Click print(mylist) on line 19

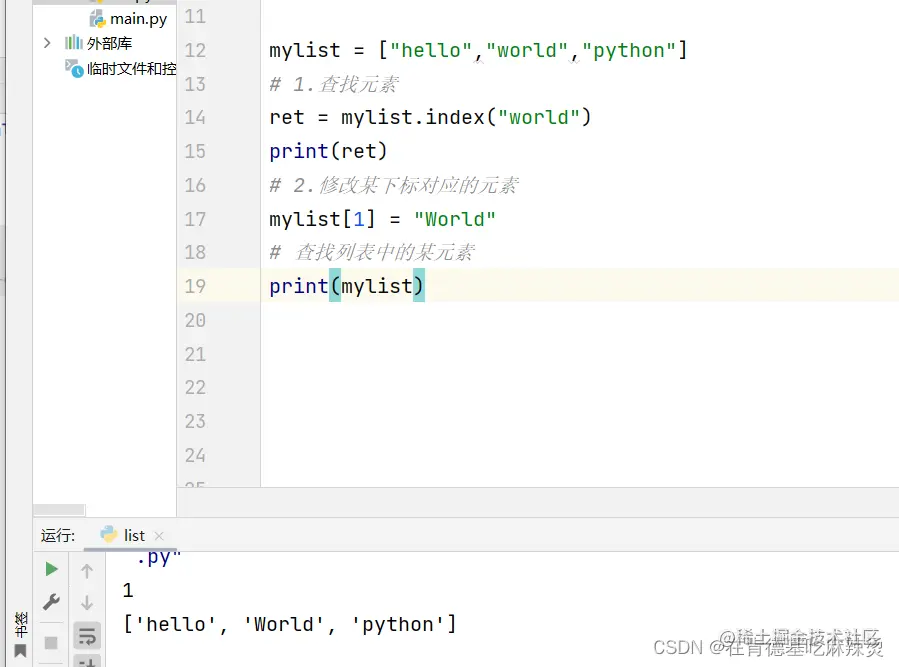click(346, 286)
